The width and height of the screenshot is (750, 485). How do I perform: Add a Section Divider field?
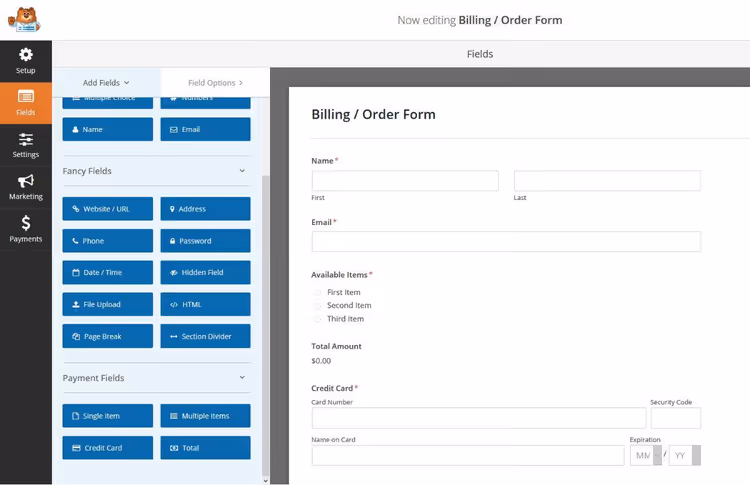(x=205, y=336)
